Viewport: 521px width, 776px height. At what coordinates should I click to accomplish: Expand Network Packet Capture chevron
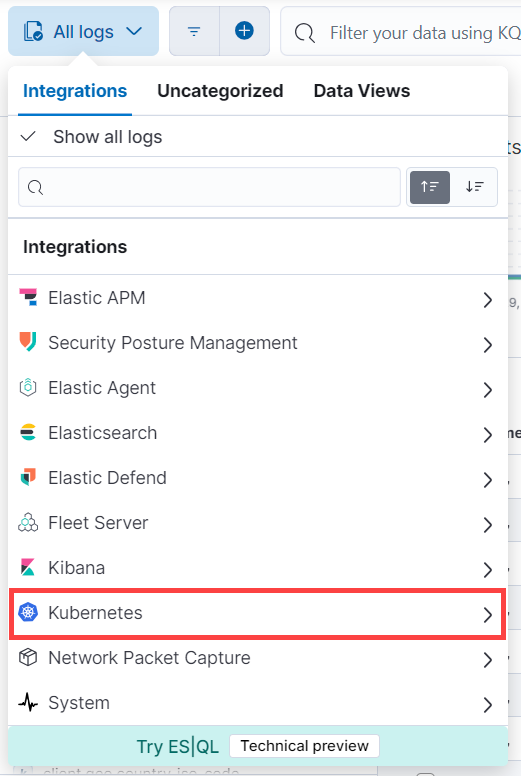[x=487, y=660]
